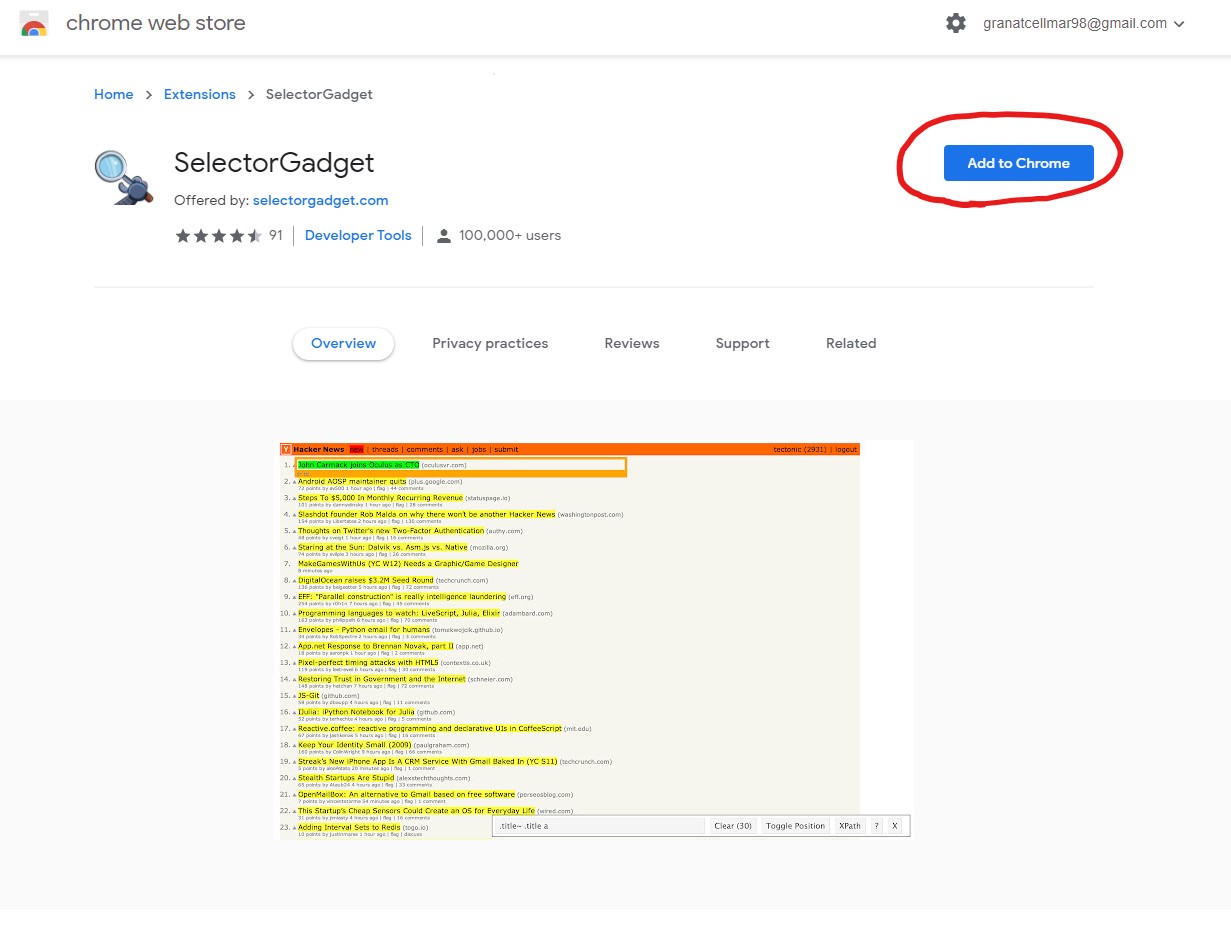Click 'Toggle Position' button in screenshot preview
This screenshot has width=1231, height=928.
click(x=795, y=826)
